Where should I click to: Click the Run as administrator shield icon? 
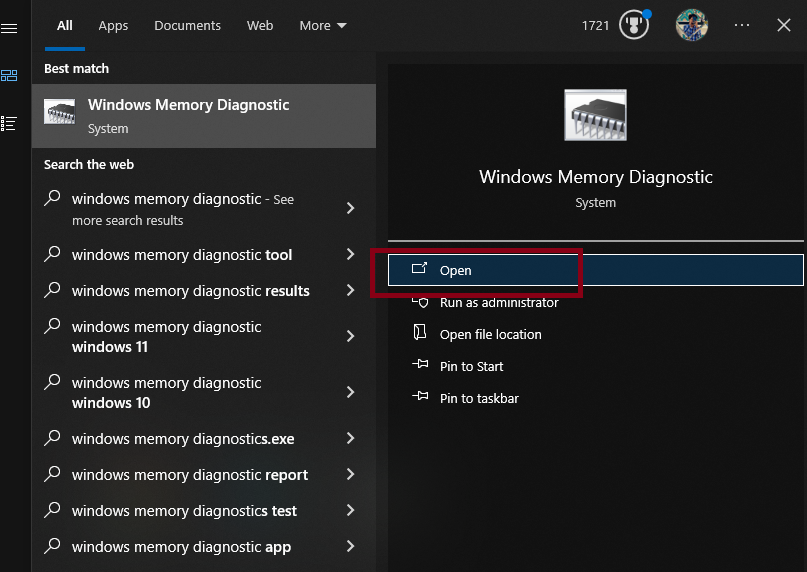pos(420,302)
